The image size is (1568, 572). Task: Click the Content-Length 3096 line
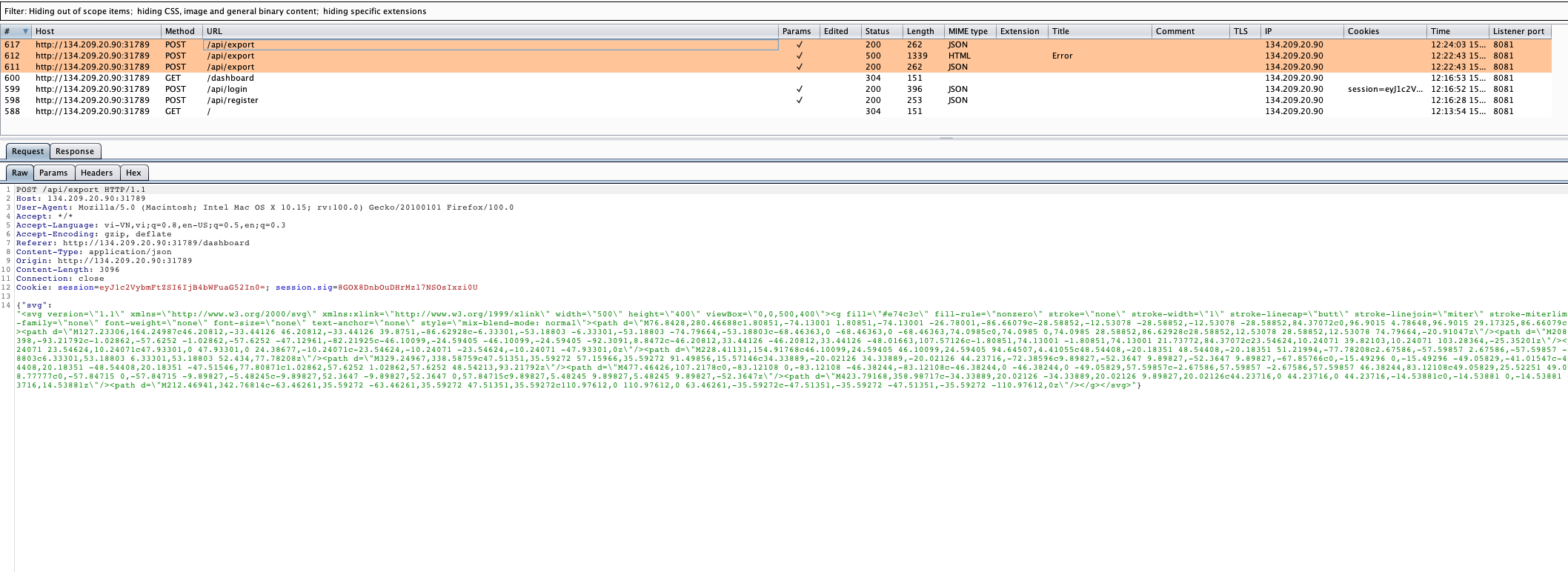click(67, 270)
